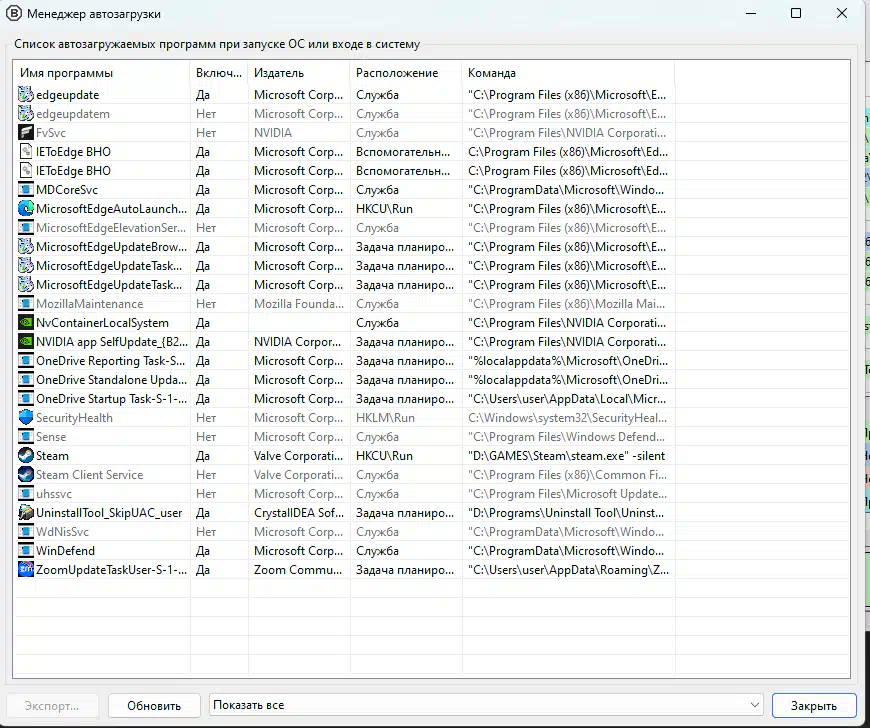This screenshot has height=728, width=870.
Task: Click the Steam logo icon in the HKCU\Run row
Action: [26, 456]
